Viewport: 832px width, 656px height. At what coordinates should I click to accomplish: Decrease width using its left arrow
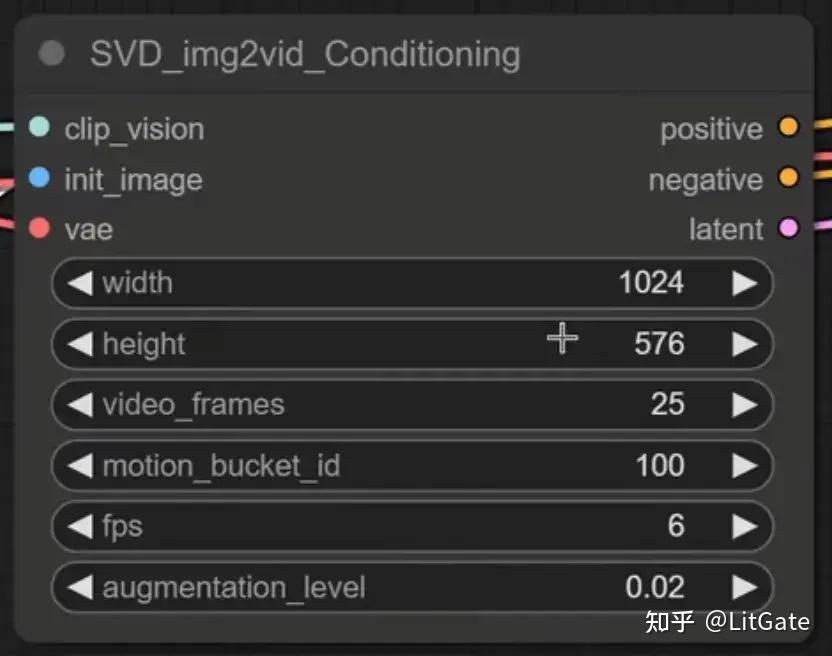click(80, 283)
